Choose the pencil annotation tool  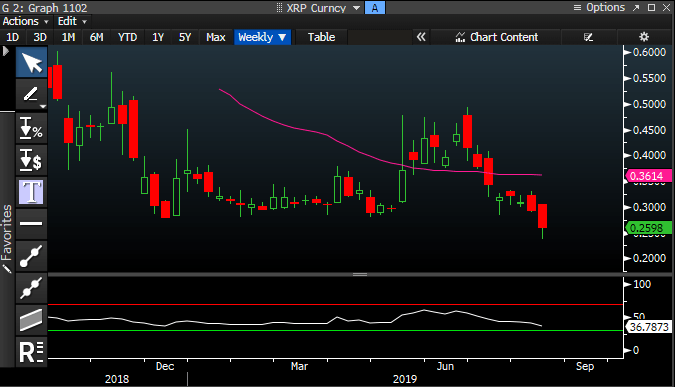pos(31,94)
